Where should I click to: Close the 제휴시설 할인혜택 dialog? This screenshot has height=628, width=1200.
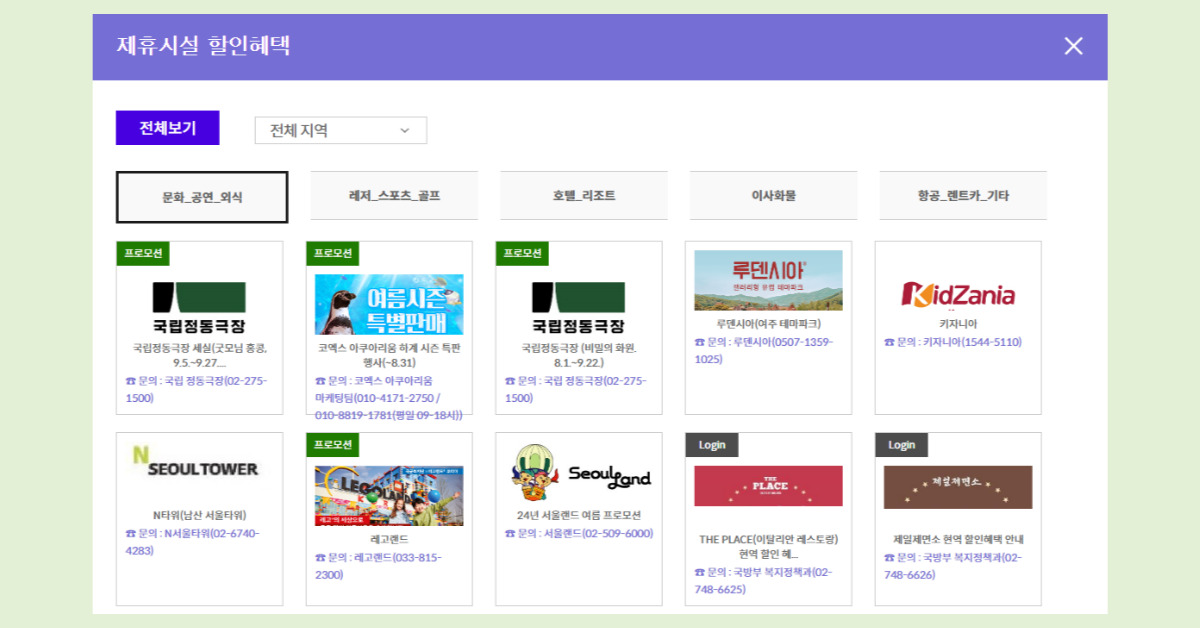[x=1073, y=46]
